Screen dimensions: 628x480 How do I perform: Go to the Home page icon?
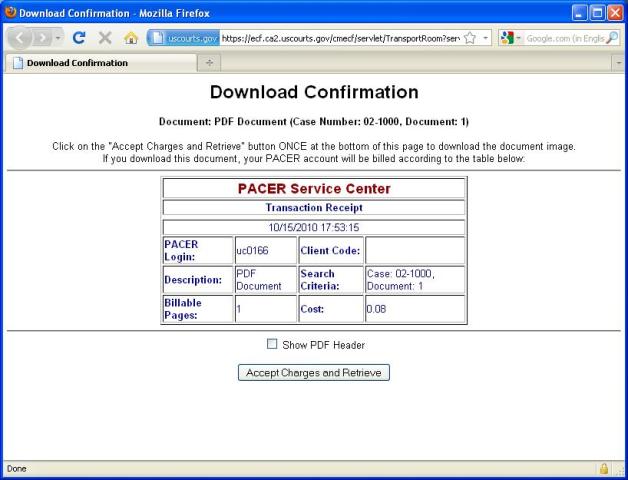pos(131,38)
